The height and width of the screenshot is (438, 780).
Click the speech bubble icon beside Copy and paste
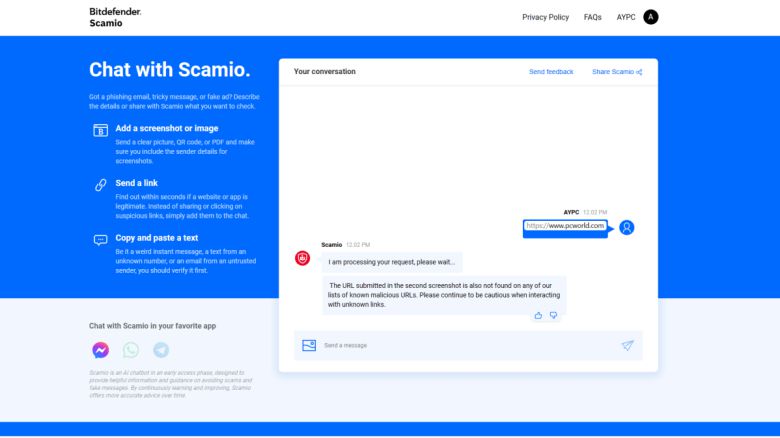pos(100,240)
